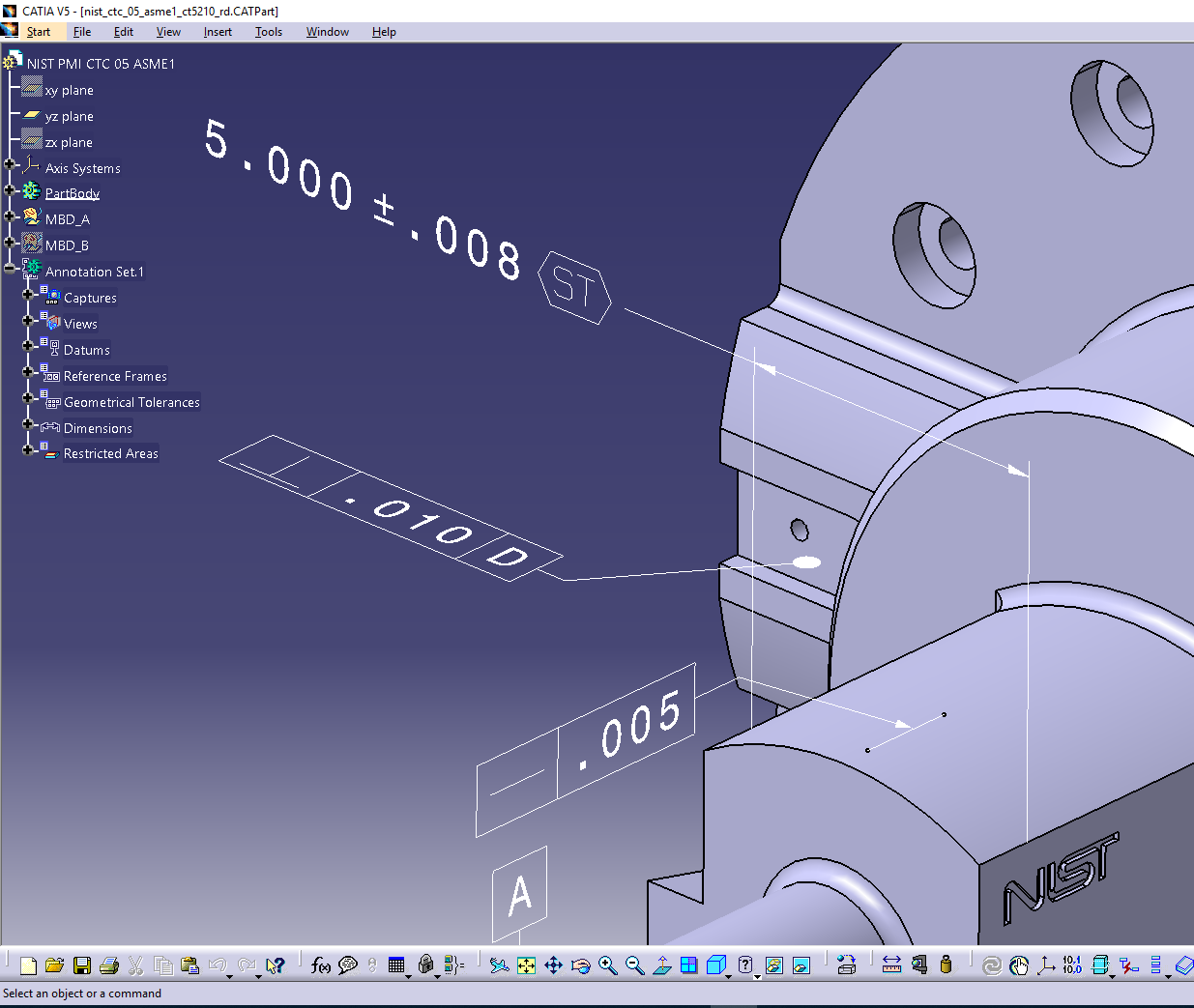Select the Datums tree item
This screenshot has width=1194, height=1008.
(x=87, y=350)
